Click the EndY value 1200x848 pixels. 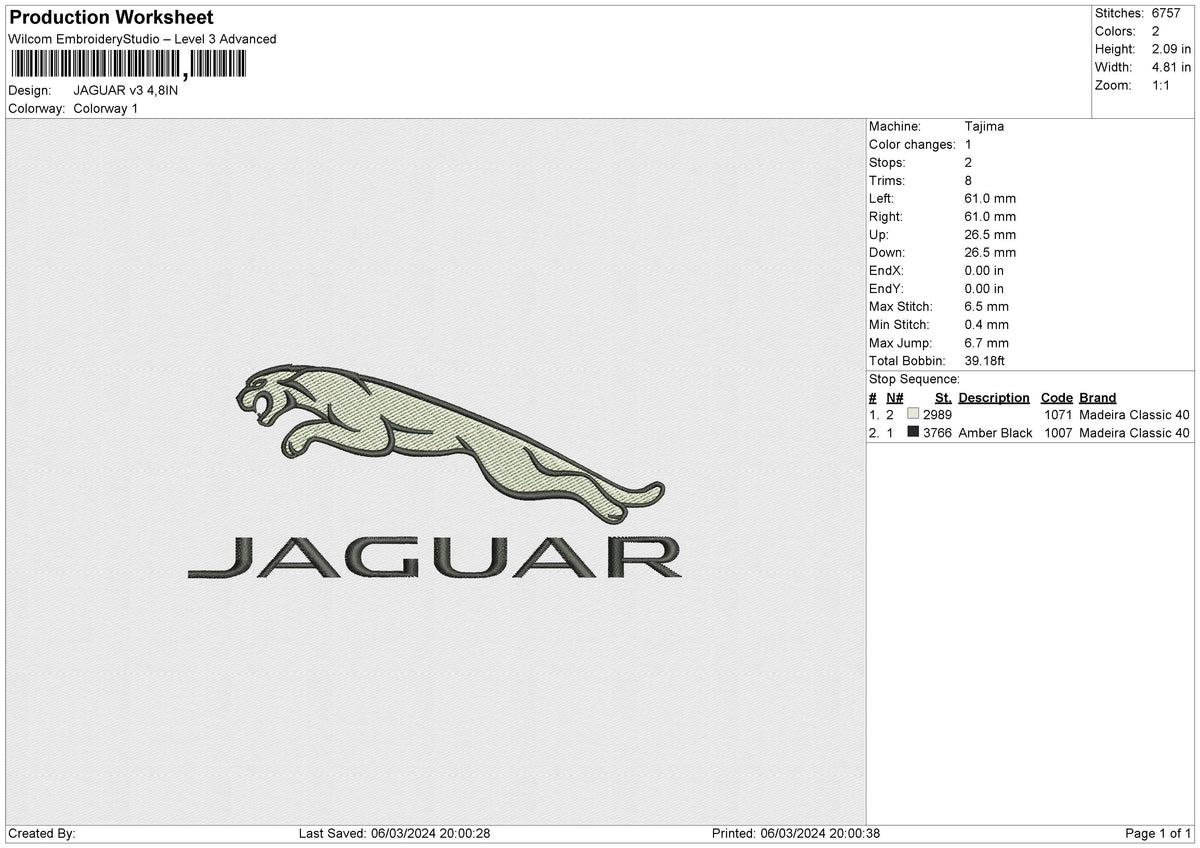pos(984,288)
